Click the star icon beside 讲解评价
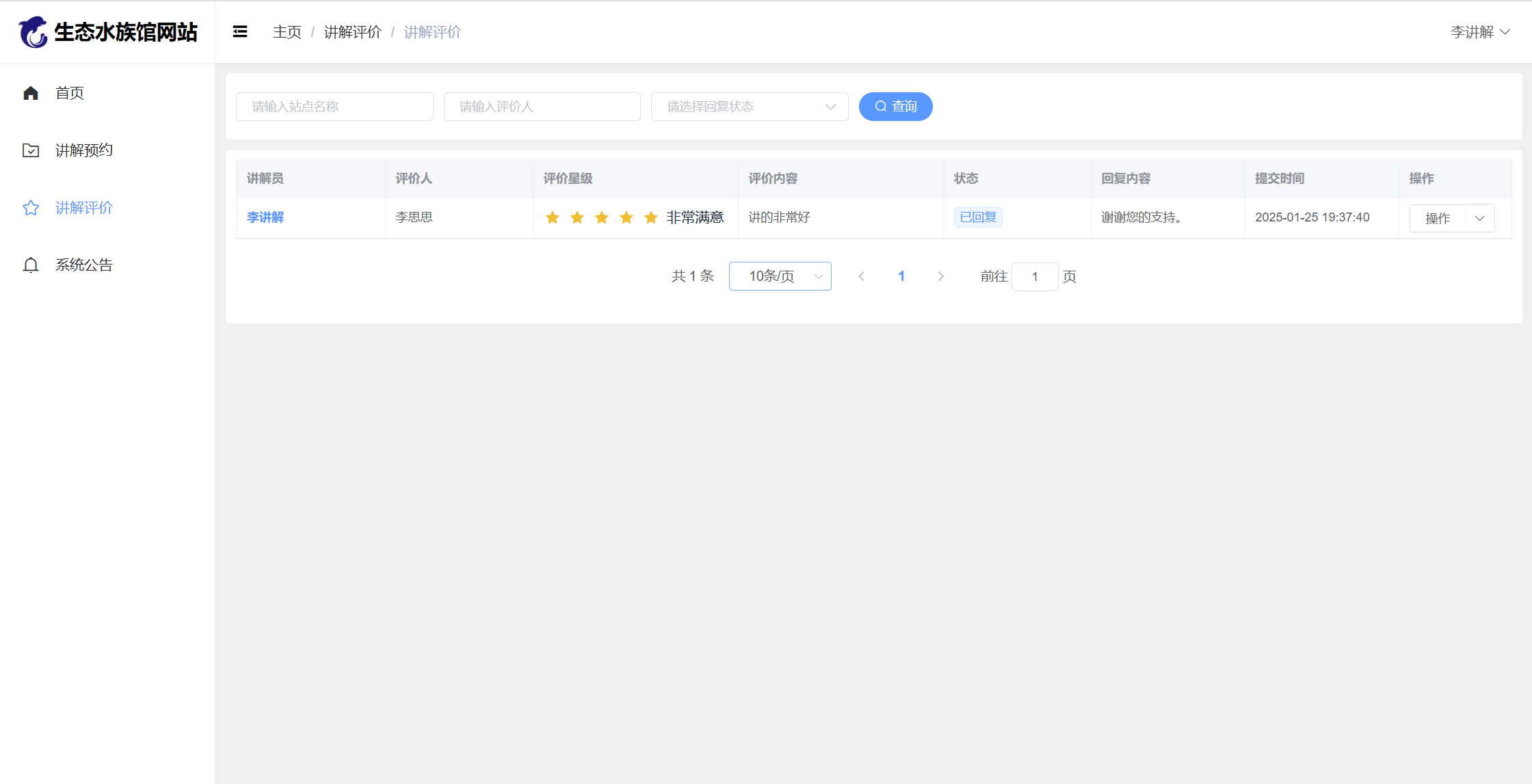This screenshot has width=1532, height=784. point(31,208)
